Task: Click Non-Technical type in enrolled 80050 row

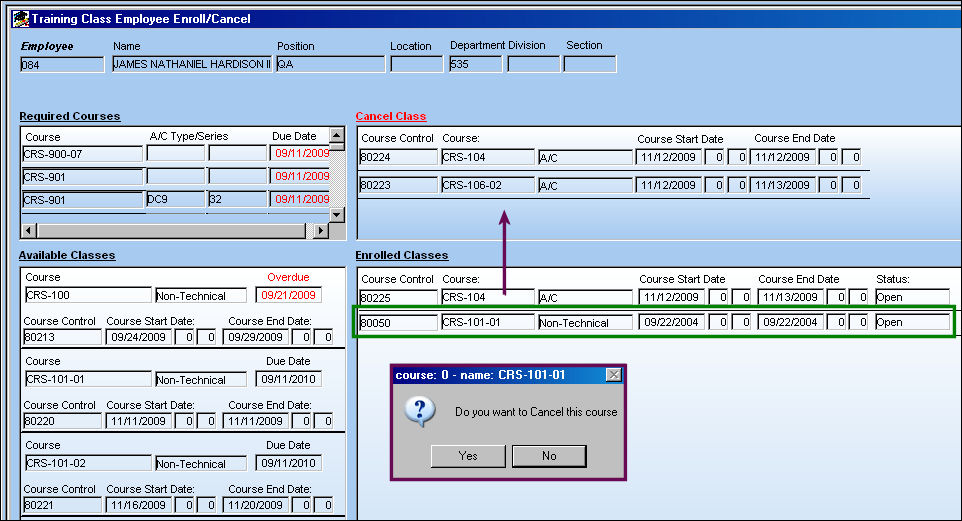Action: click(x=585, y=323)
